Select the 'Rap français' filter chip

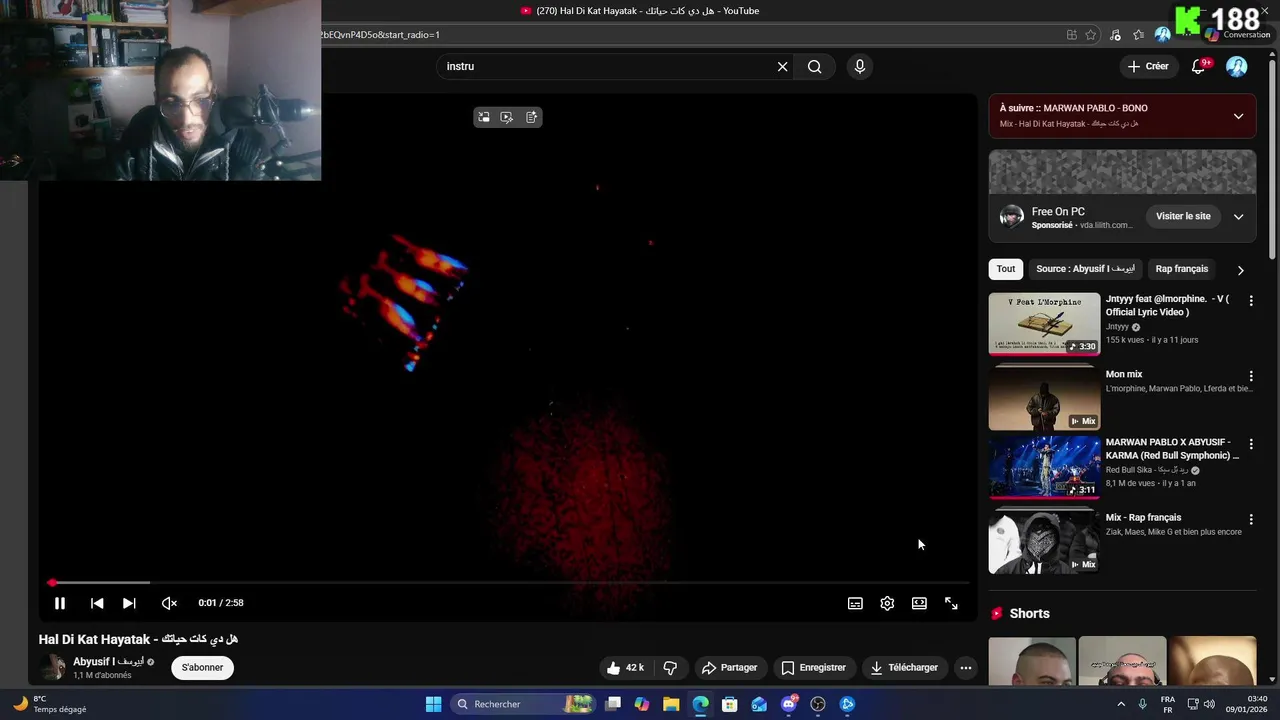point(1181,269)
